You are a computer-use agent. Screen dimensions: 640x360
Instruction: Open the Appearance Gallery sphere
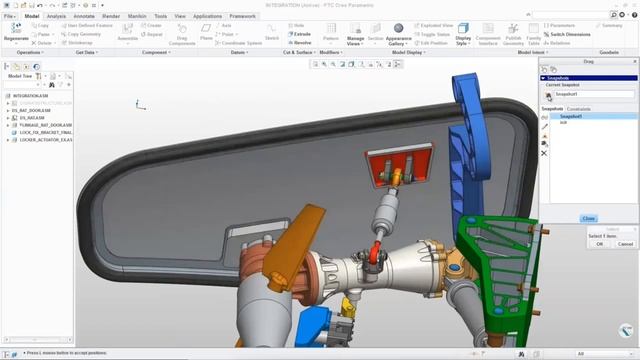(398, 28)
